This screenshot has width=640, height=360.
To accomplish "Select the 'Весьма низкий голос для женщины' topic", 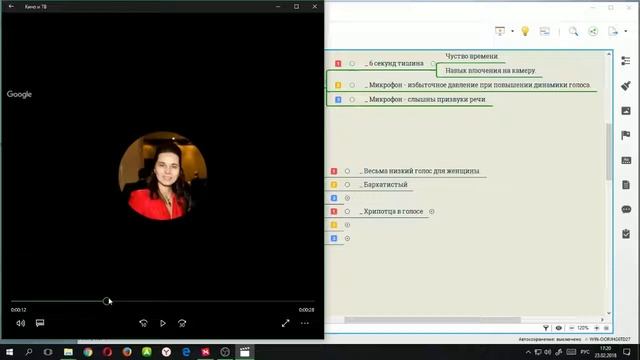I will [421, 171].
